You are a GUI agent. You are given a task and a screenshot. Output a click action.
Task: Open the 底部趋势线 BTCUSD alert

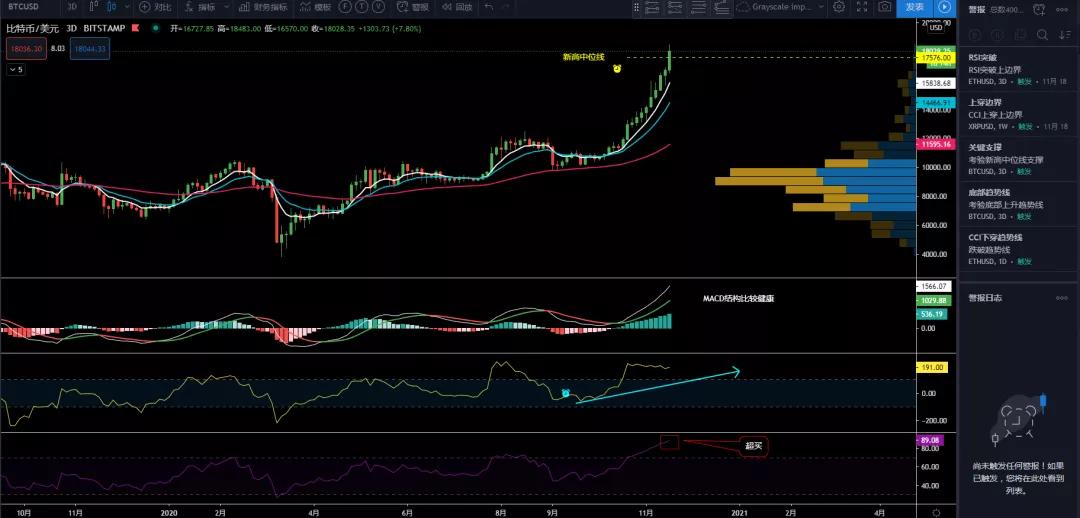[x=1019, y=204]
